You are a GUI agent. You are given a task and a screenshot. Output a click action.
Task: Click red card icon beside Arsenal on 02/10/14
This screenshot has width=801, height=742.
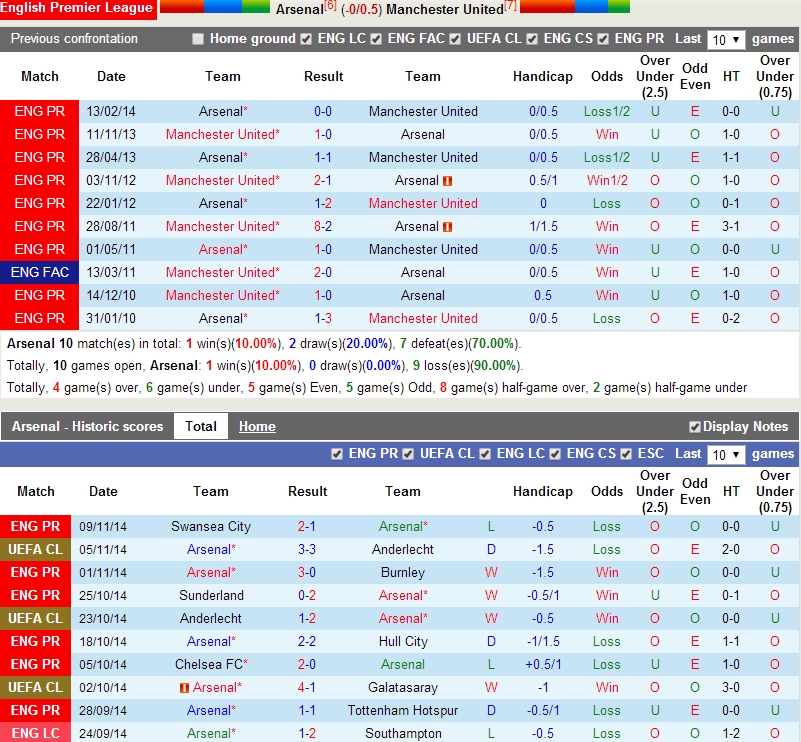184,688
